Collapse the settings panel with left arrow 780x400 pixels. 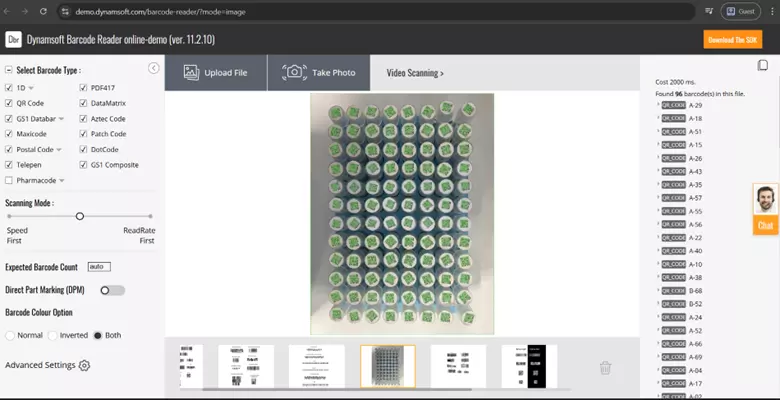click(154, 69)
